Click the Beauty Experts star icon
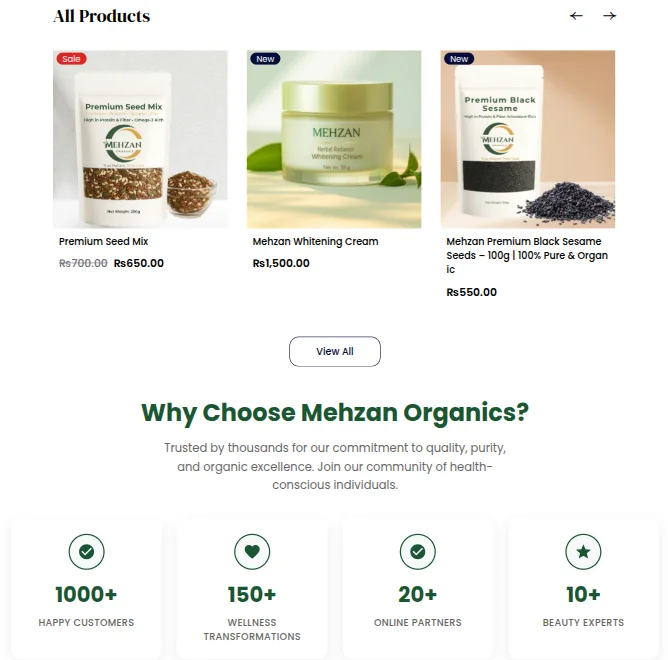Viewport: 668px width, 660px height. 583,551
